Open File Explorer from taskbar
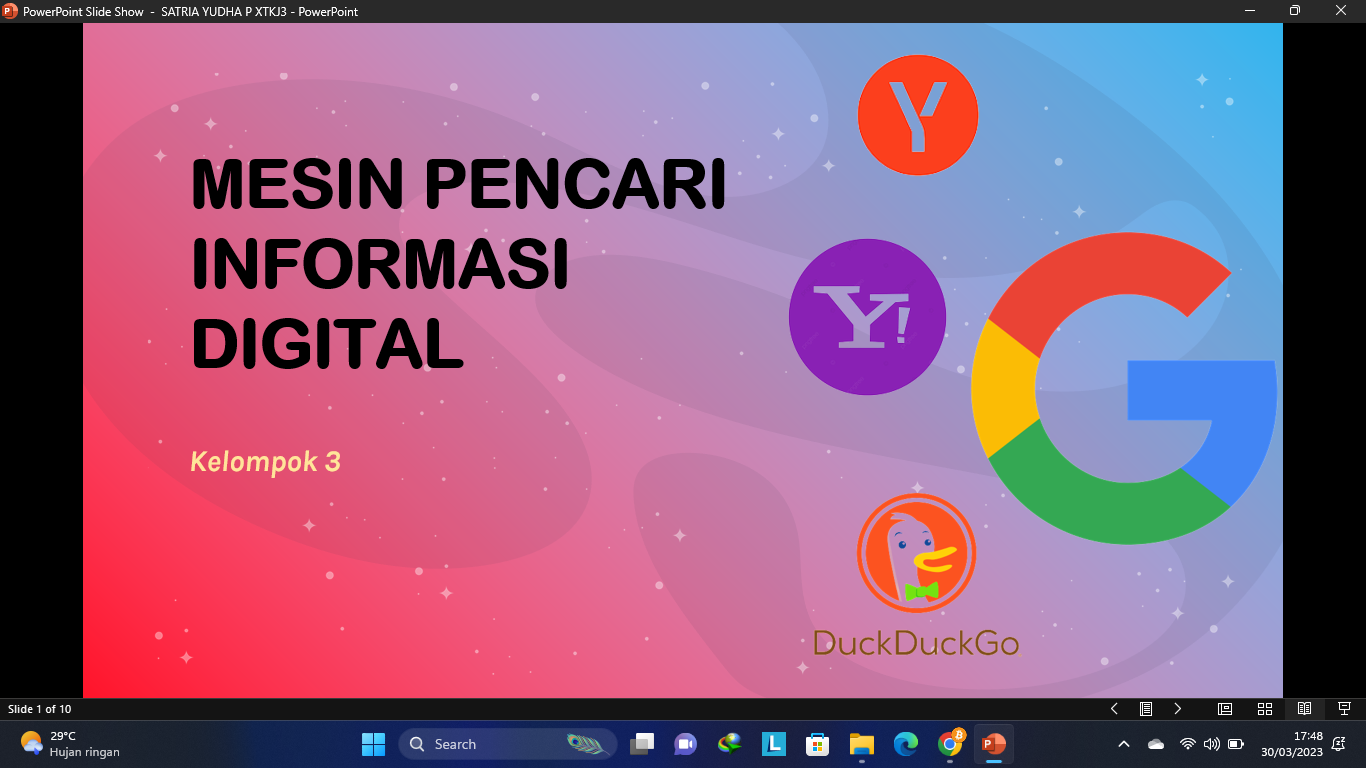The width and height of the screenshot is (1366, 768). [x=861, y=744]
